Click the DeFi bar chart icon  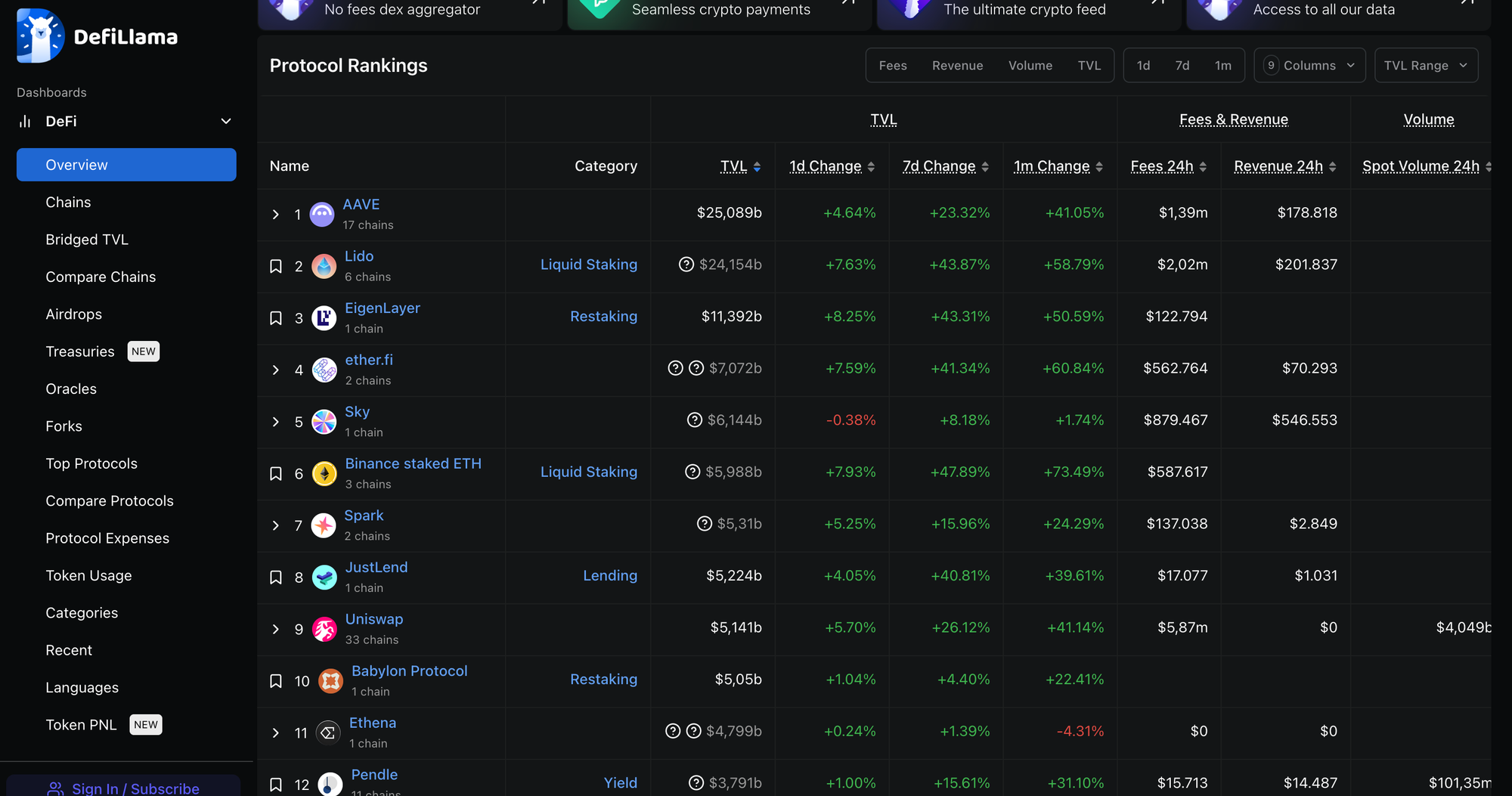[25, 122]
